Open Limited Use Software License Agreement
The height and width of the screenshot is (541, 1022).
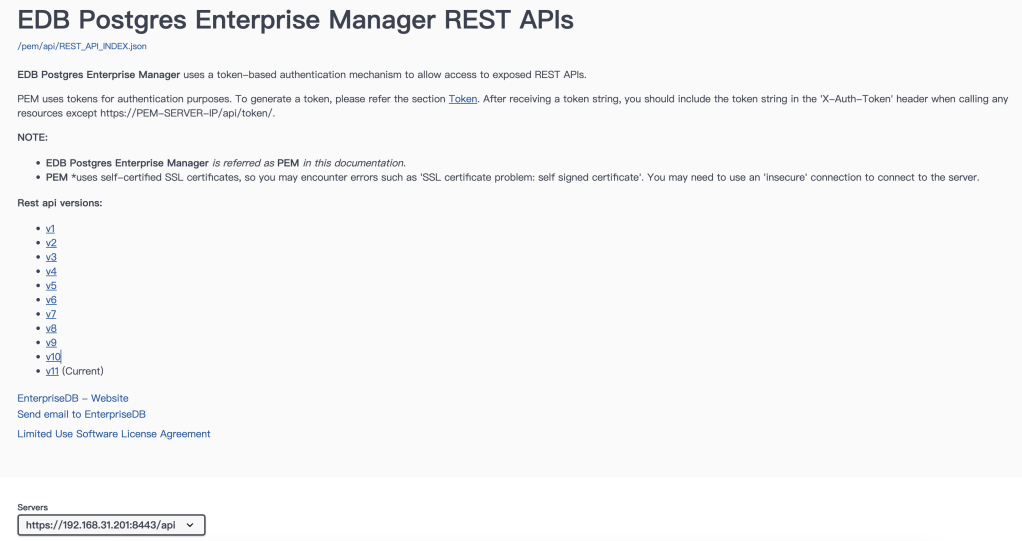(x=114, y=434)
